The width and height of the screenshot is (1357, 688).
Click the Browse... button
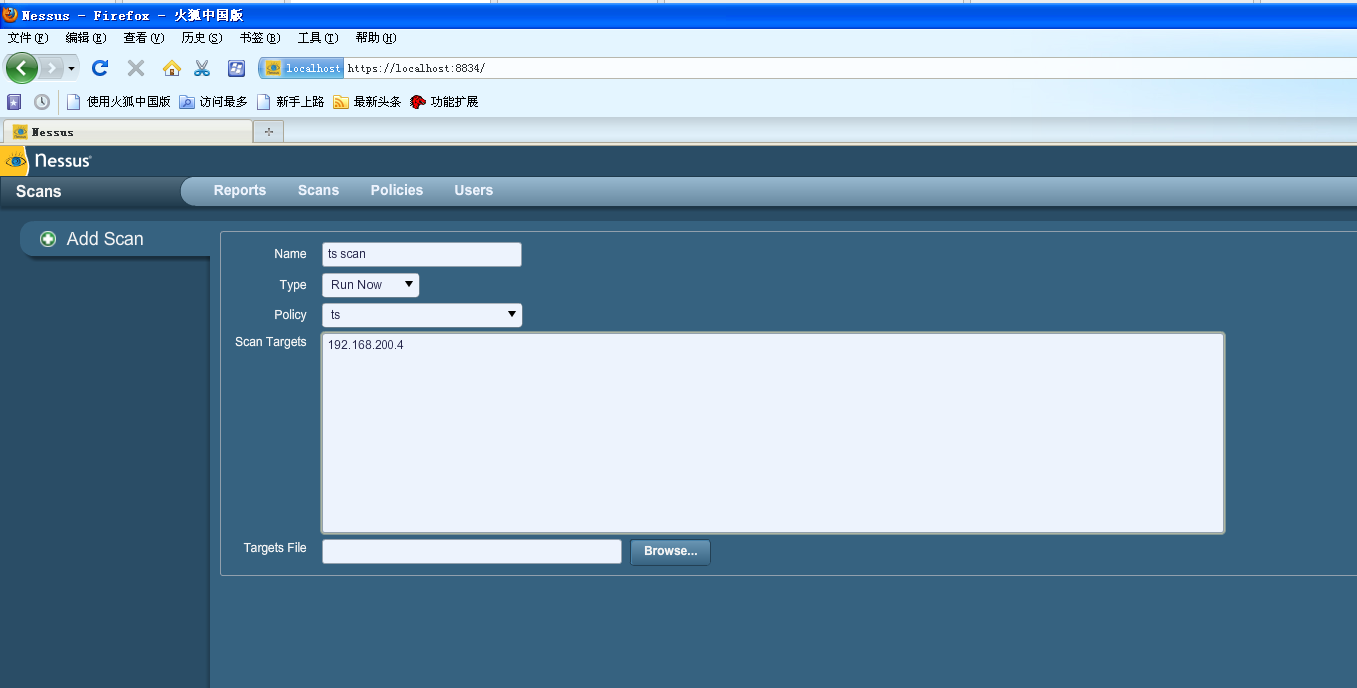click(x=670, y=551)
